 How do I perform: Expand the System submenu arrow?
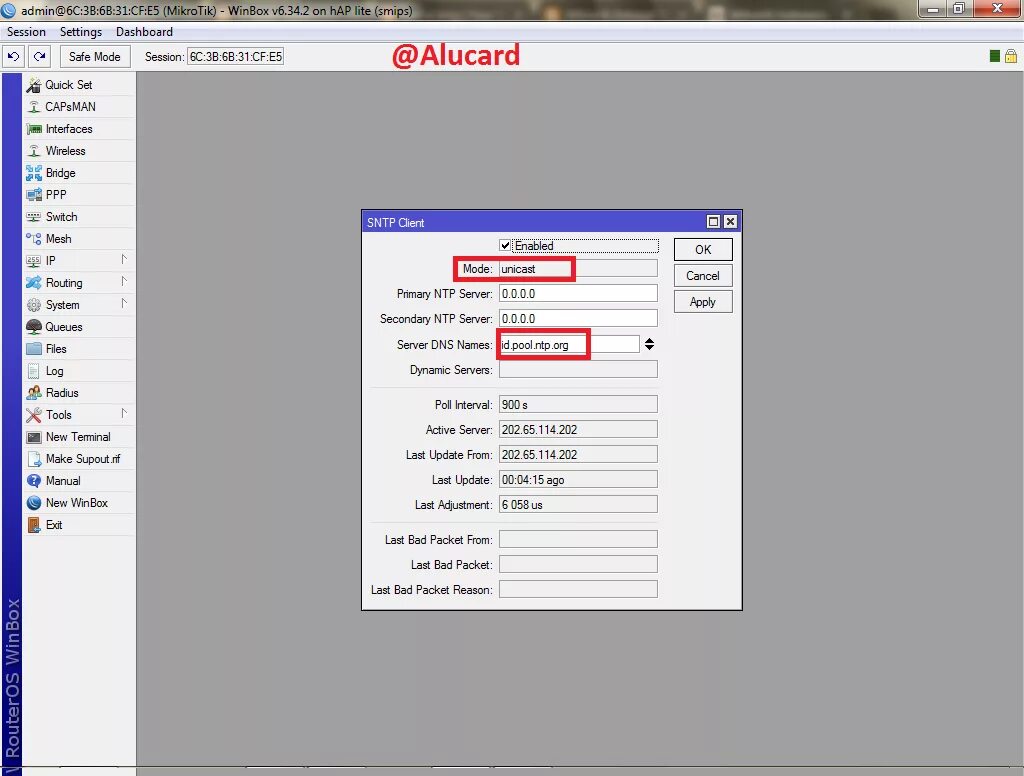[x=124, y=304]
